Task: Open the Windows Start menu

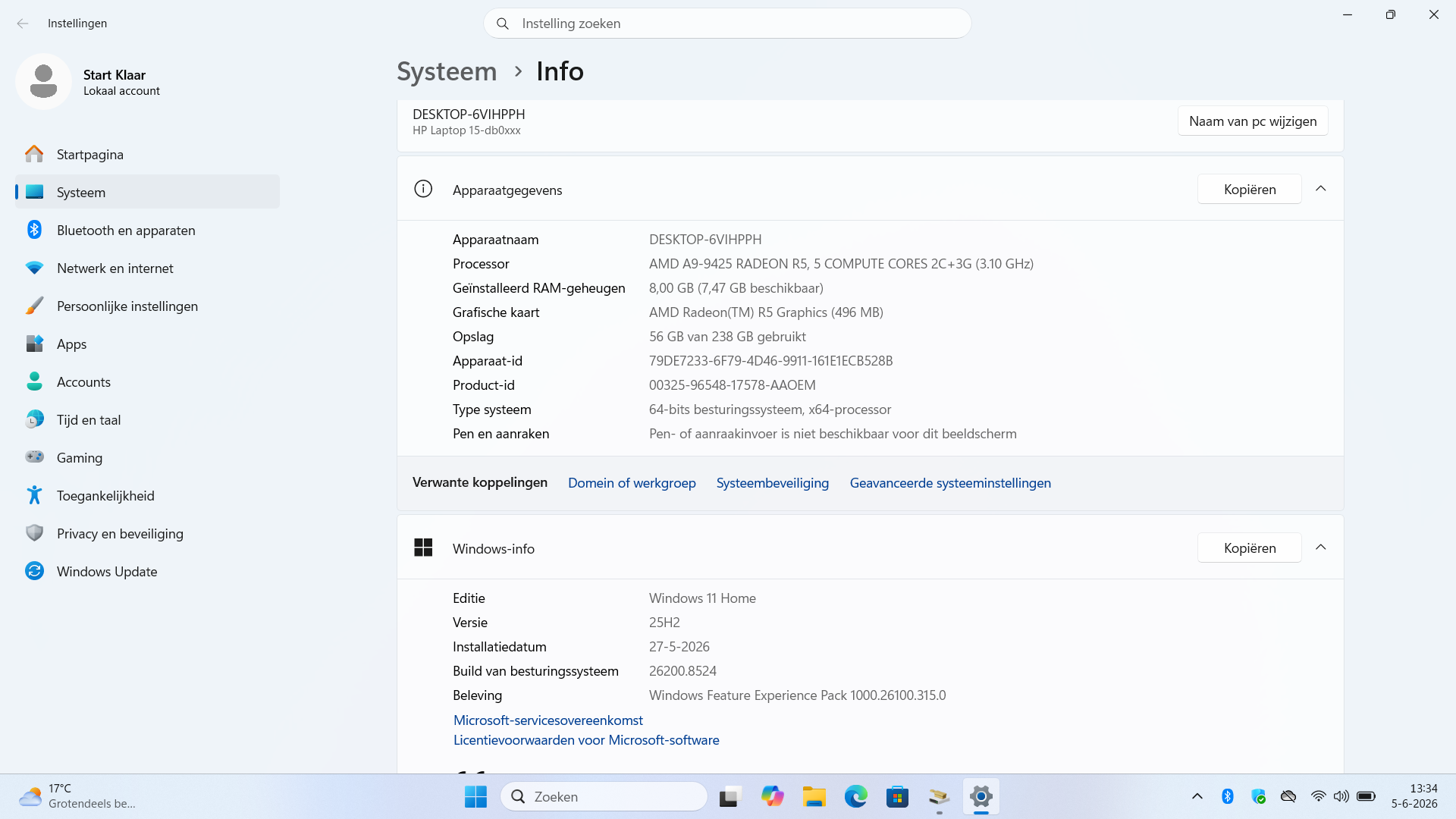Action: [475, 797]
